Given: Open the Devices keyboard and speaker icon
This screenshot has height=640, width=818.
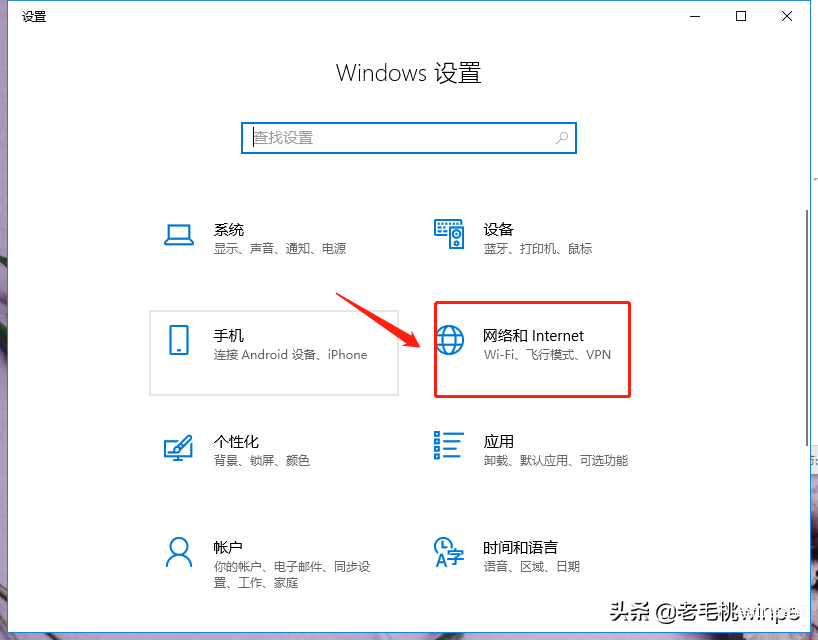Looking at the screenshot, I should [x=449, y=234].
